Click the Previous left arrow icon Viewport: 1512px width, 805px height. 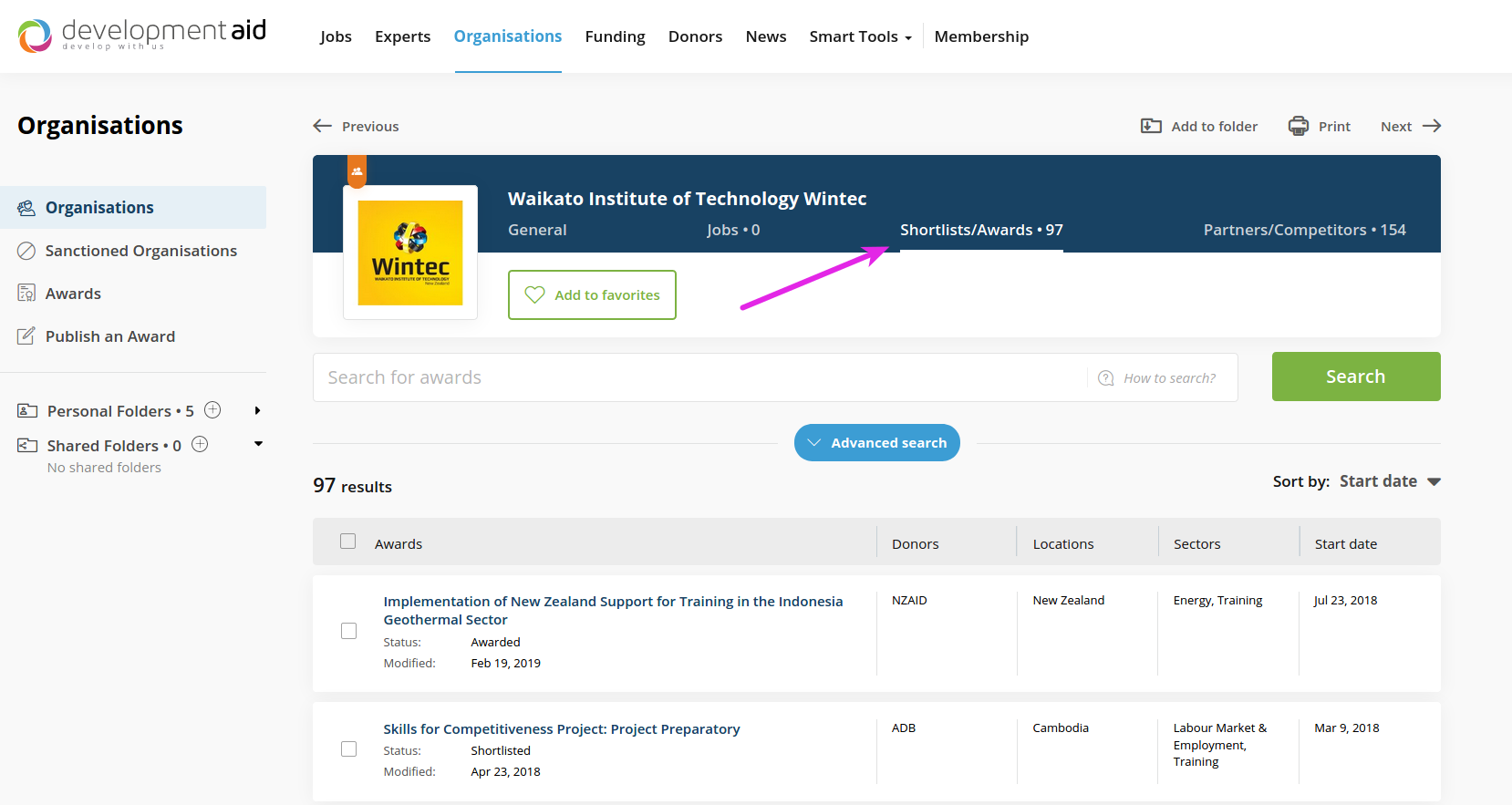pos(323,126)
